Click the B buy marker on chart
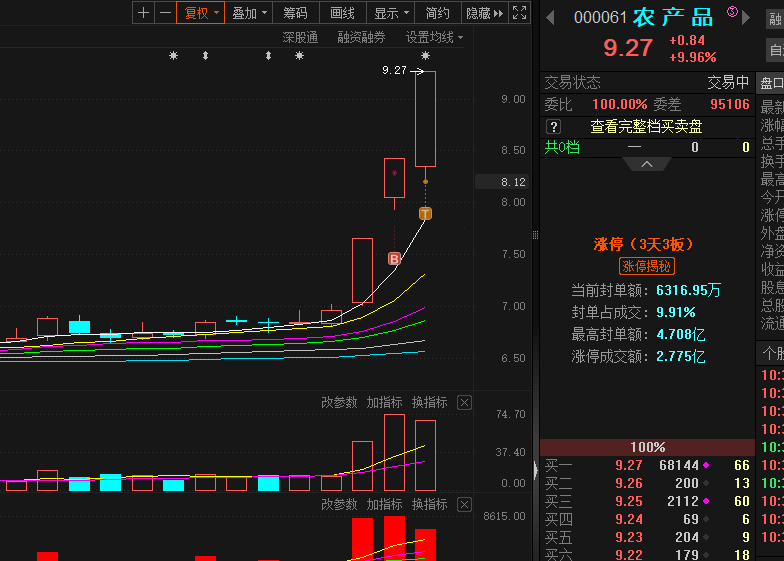 coord(394,258)
